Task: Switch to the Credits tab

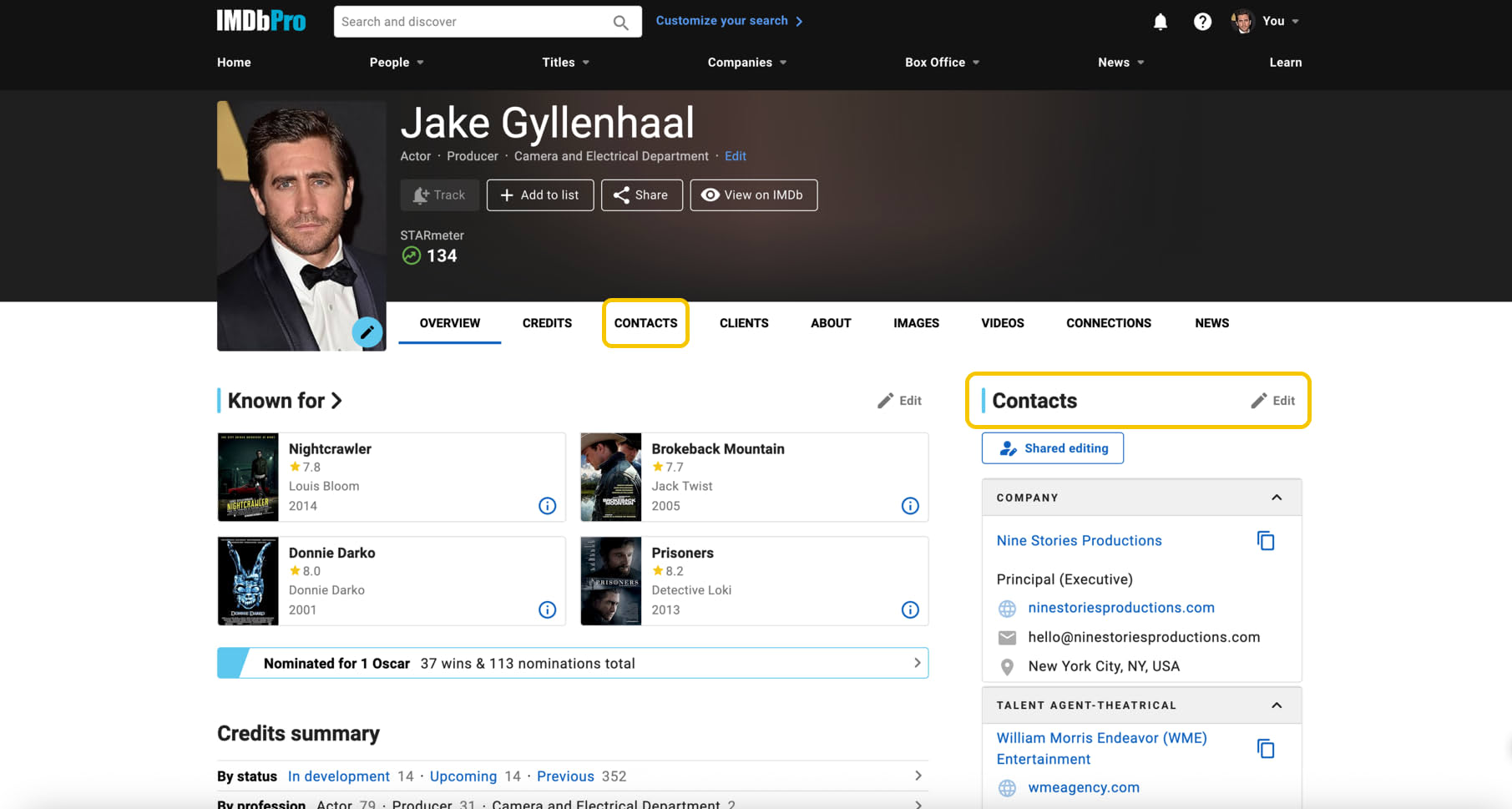Action: [547, 323]
